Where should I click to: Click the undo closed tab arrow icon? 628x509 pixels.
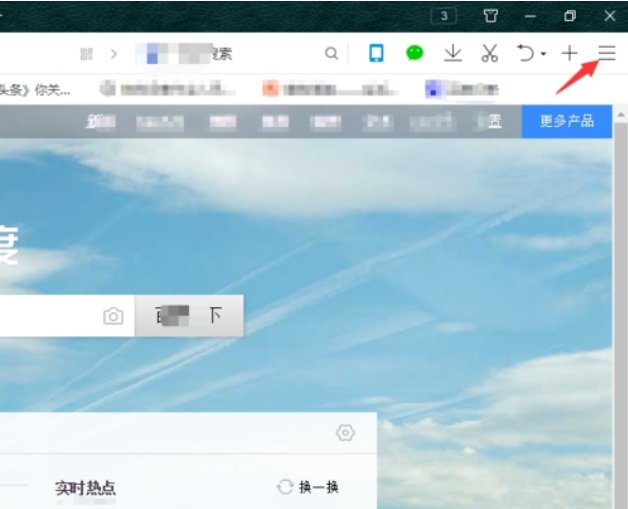(525, 53)
